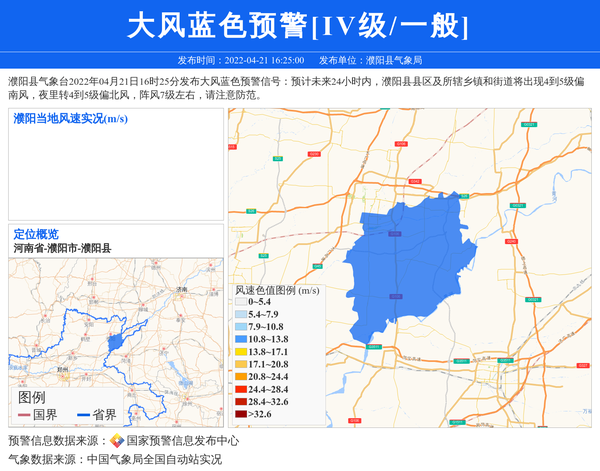Click the blue 省界 legend line
This screenshot has height=471, width=600.
click(83, 415)
